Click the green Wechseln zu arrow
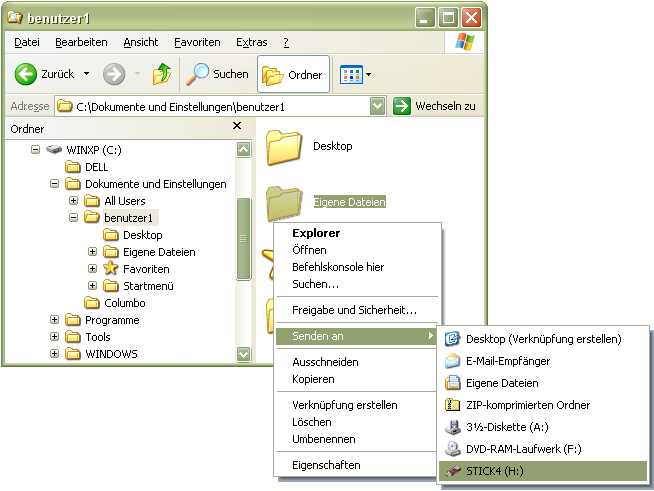654x491 pixels. coord(402,106)
